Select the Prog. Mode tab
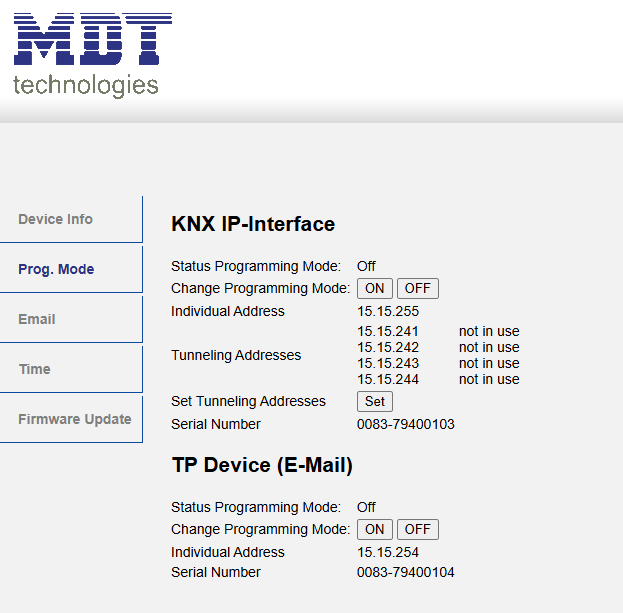 [56, 269]
